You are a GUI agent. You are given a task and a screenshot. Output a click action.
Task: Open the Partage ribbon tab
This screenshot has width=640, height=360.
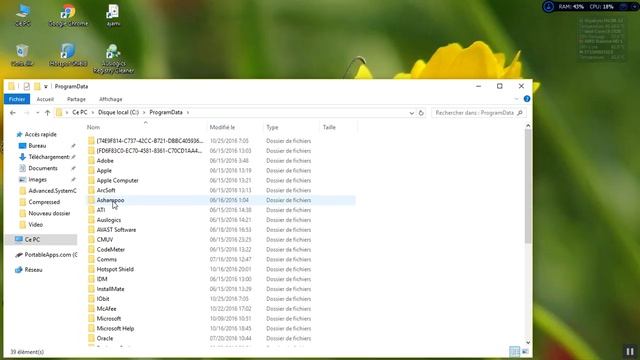[x=76, y=99]
